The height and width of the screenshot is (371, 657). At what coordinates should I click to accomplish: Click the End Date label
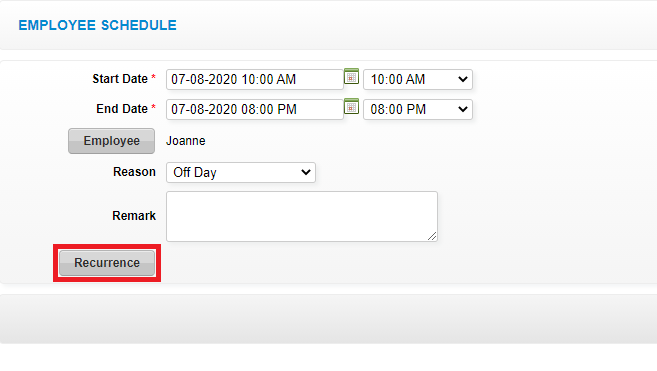(122, 109)
